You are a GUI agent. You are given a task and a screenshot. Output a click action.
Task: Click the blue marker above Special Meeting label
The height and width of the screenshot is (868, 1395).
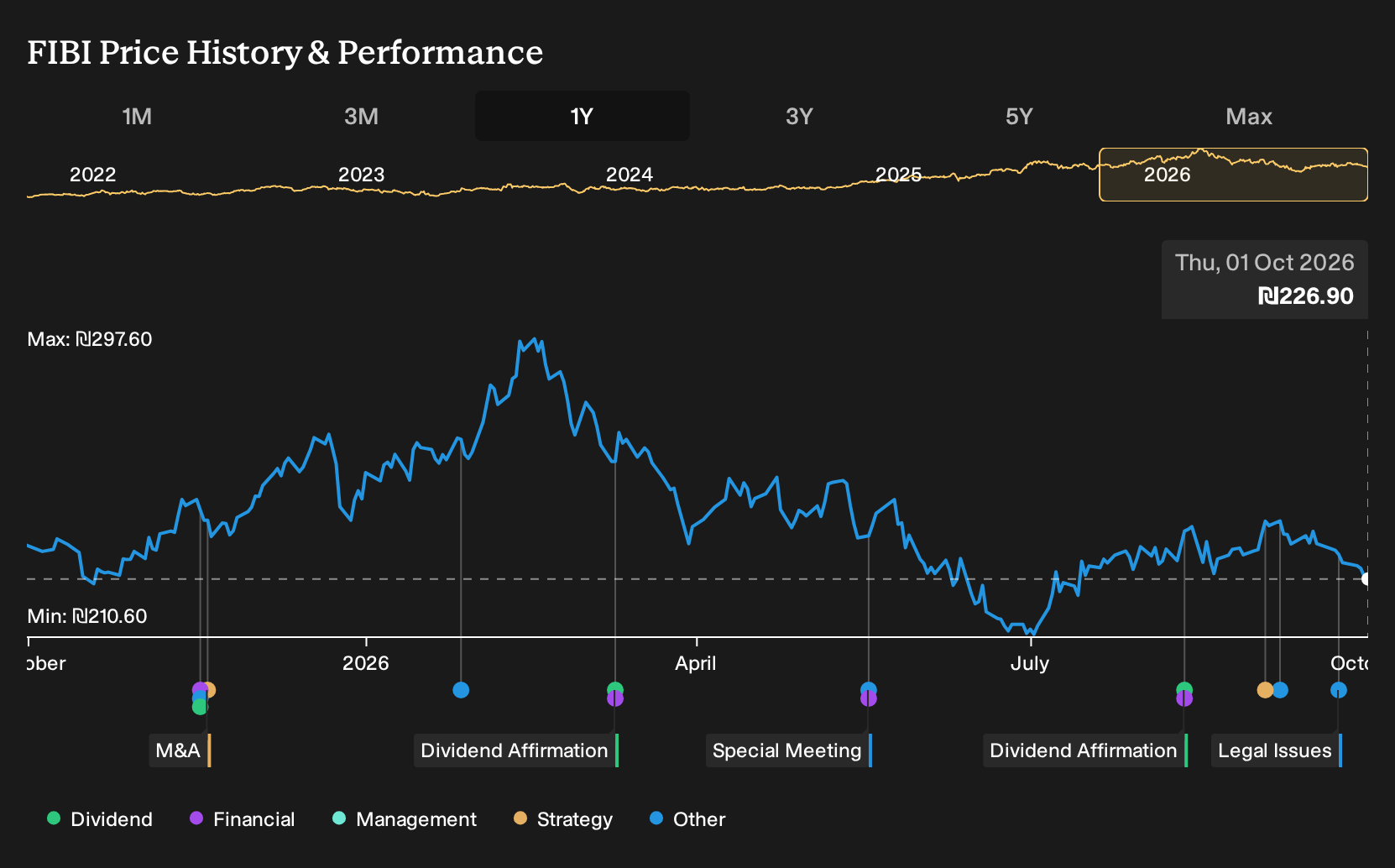pyautogui.click(x=869, y=688)
